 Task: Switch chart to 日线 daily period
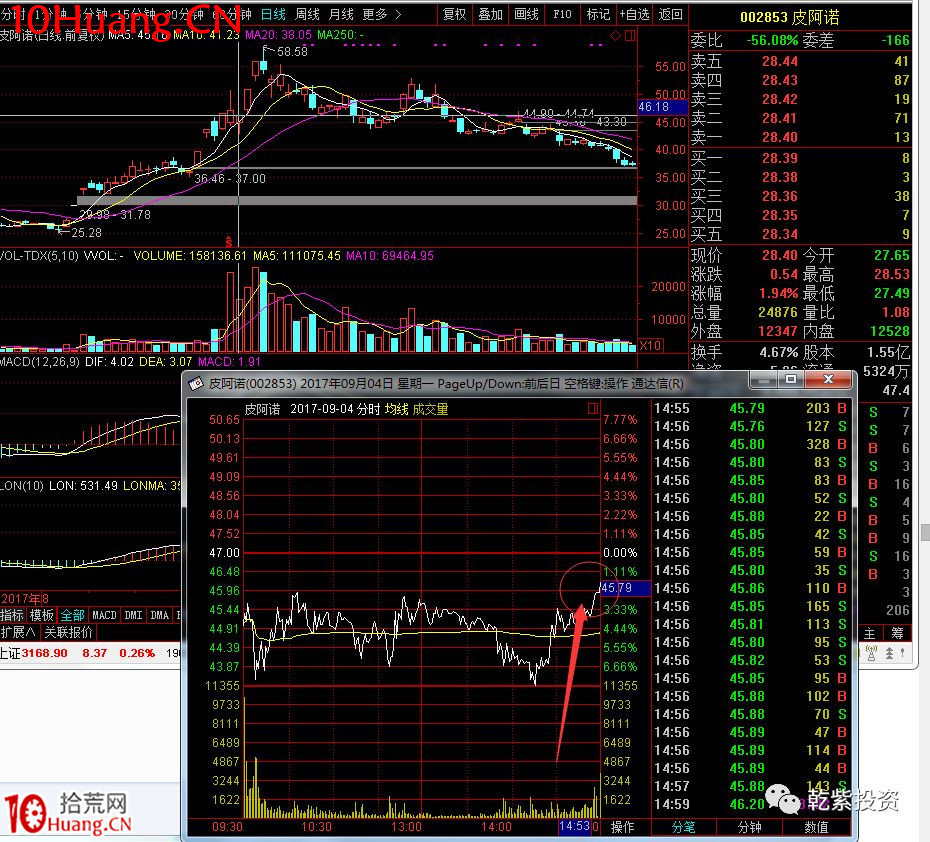[x=273, y=14]
